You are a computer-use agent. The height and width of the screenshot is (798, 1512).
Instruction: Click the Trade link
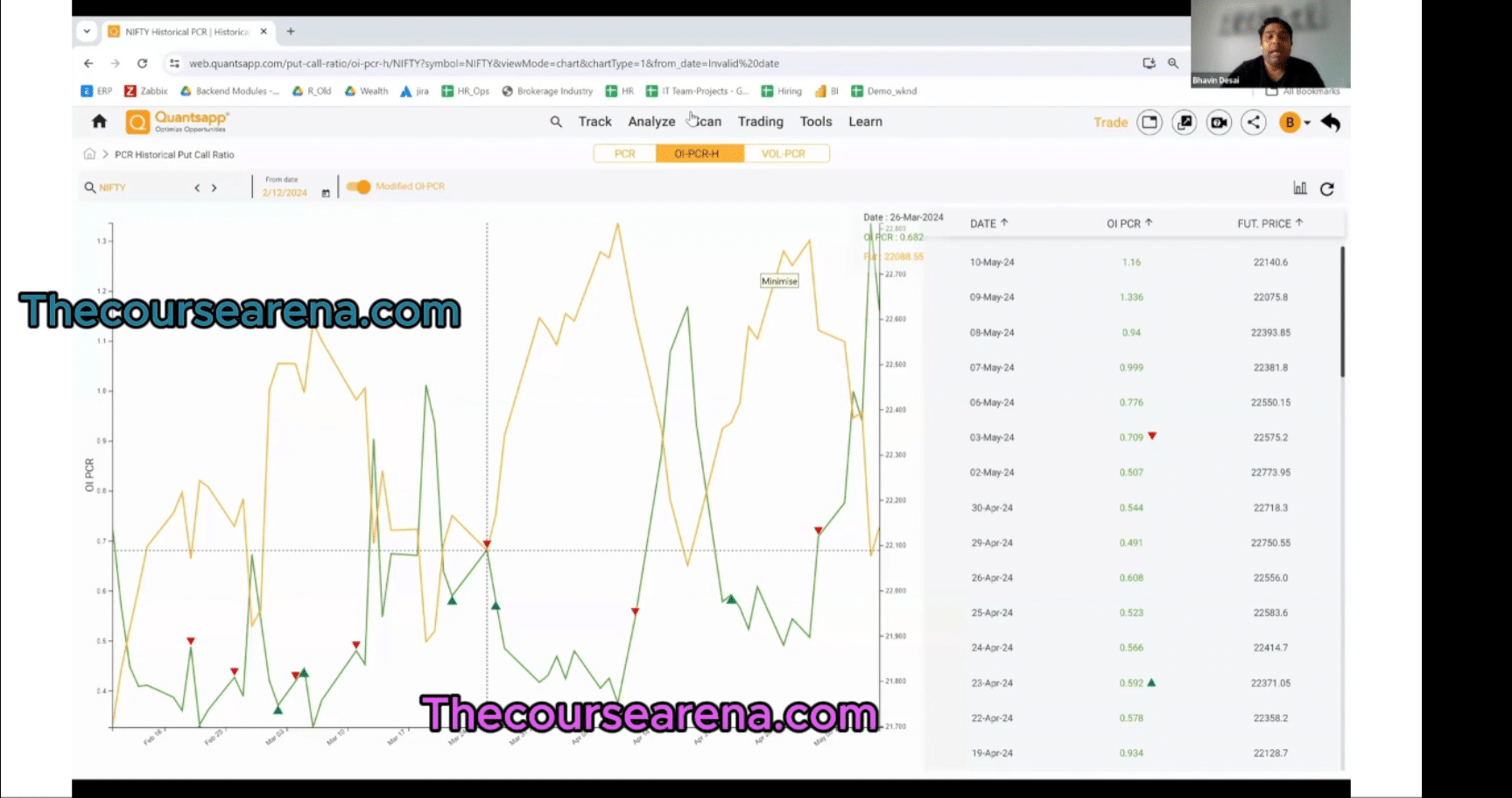[x=1110, y=123]
